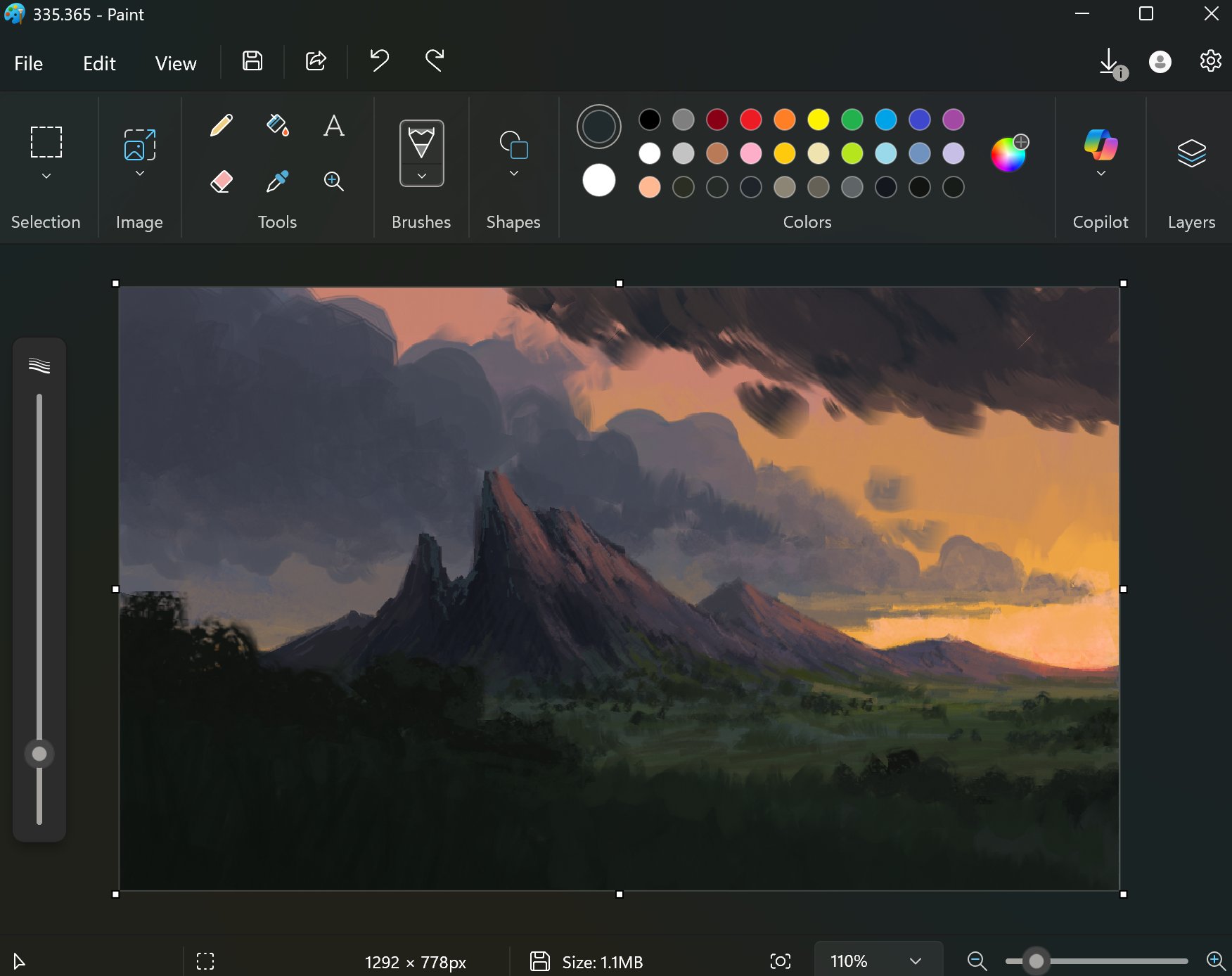1232x976 pixels.
Task: Open the Shapes gallery icon
Action: (x=514, y=145)
